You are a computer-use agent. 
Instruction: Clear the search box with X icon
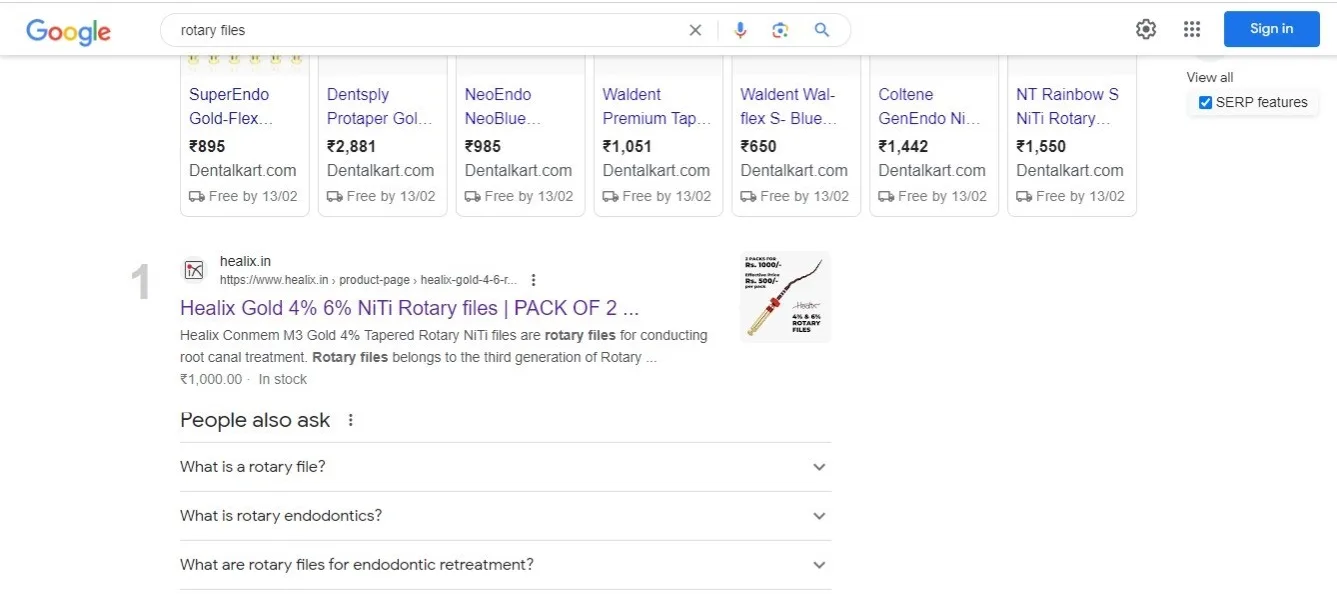pyautogui.click(x=695, y=30)
